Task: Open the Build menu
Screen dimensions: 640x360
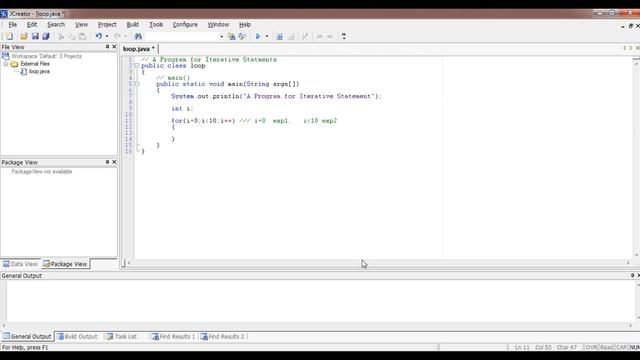Action: (133, 25)
